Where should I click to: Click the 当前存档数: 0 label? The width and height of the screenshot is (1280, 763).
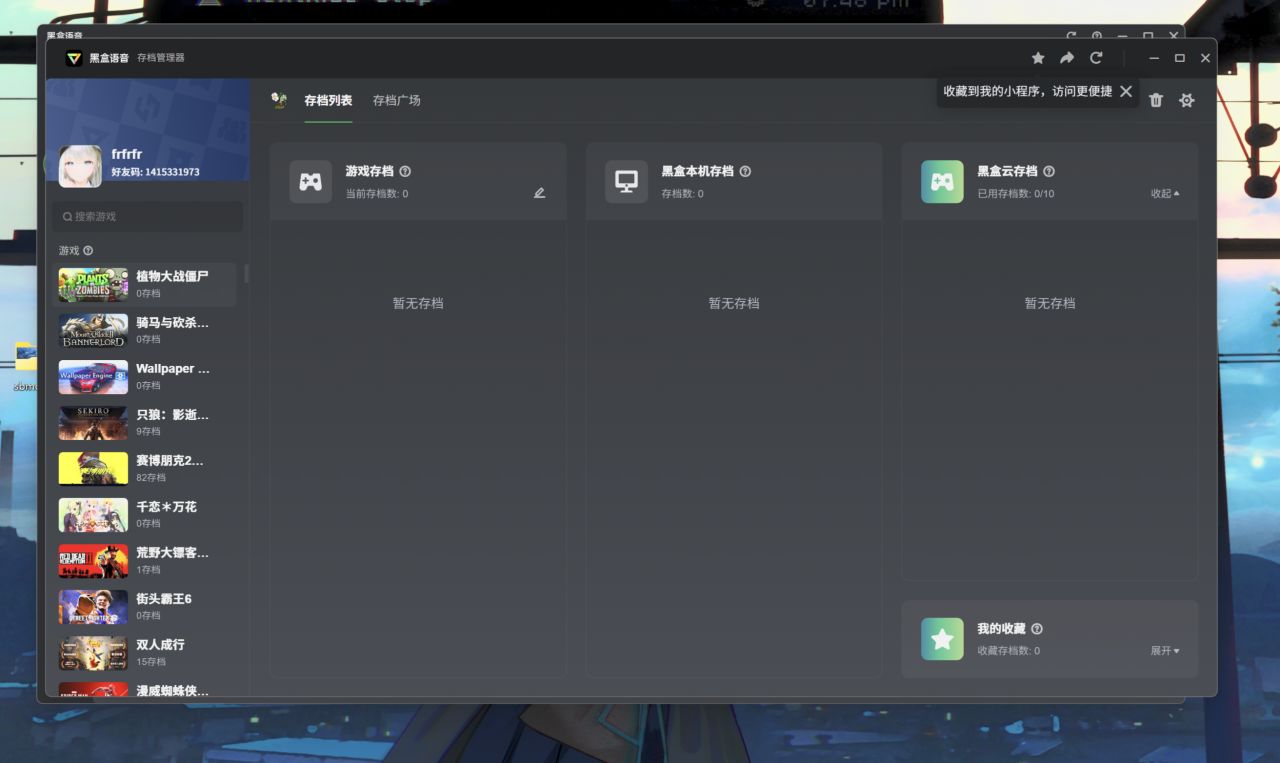click(377, 194)
